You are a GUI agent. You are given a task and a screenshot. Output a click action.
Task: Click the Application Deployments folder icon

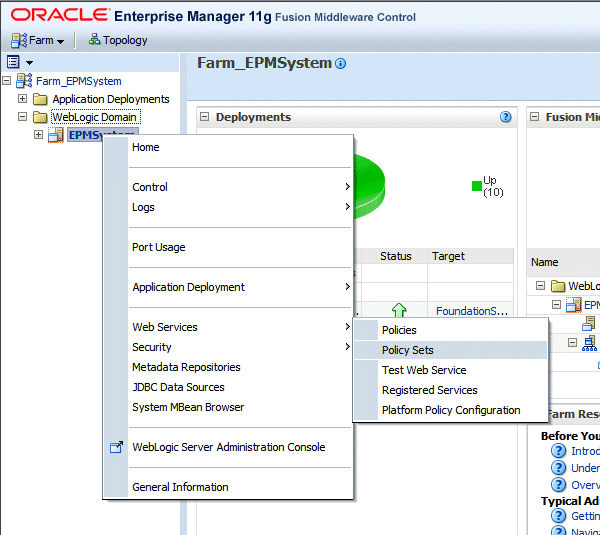(x=40, y=99)
